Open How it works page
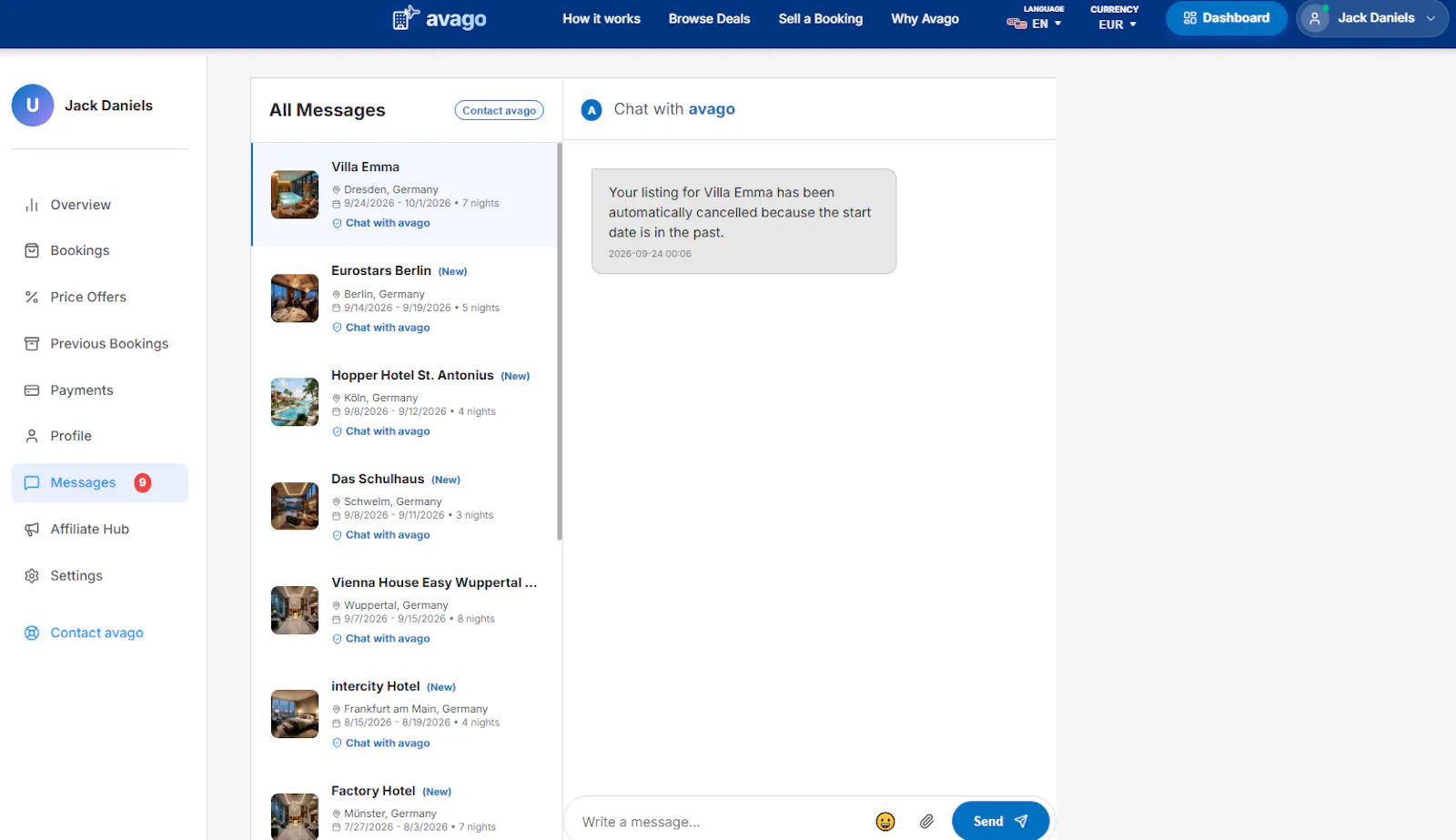This screenshot has height=840, width=1456. [602, 18]
